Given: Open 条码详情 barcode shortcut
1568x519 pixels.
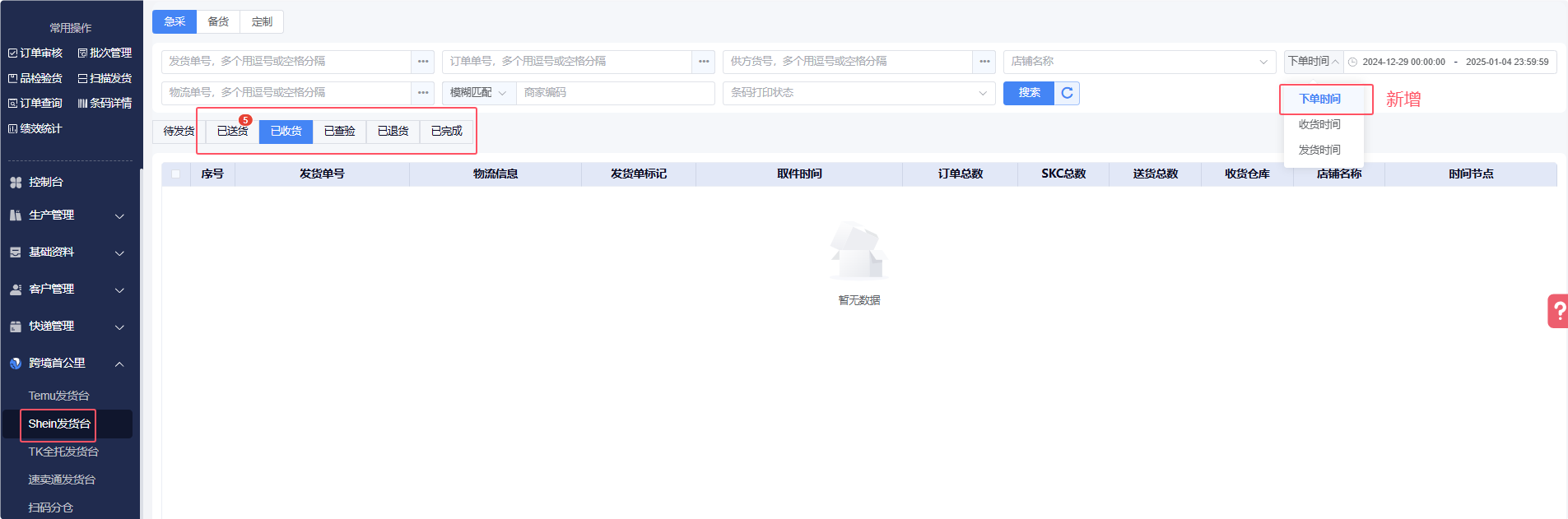Looking at the screenshot, I should tap(105, 103).
